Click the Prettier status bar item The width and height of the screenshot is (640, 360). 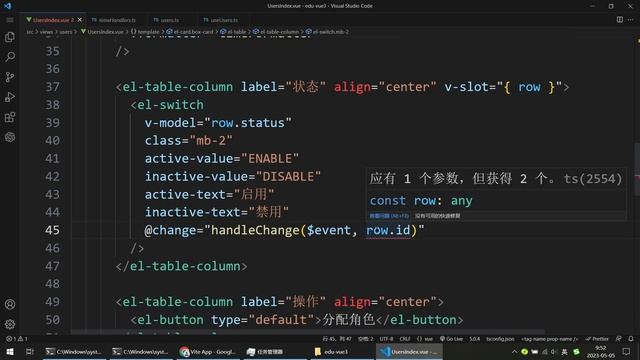coord(597,339)
